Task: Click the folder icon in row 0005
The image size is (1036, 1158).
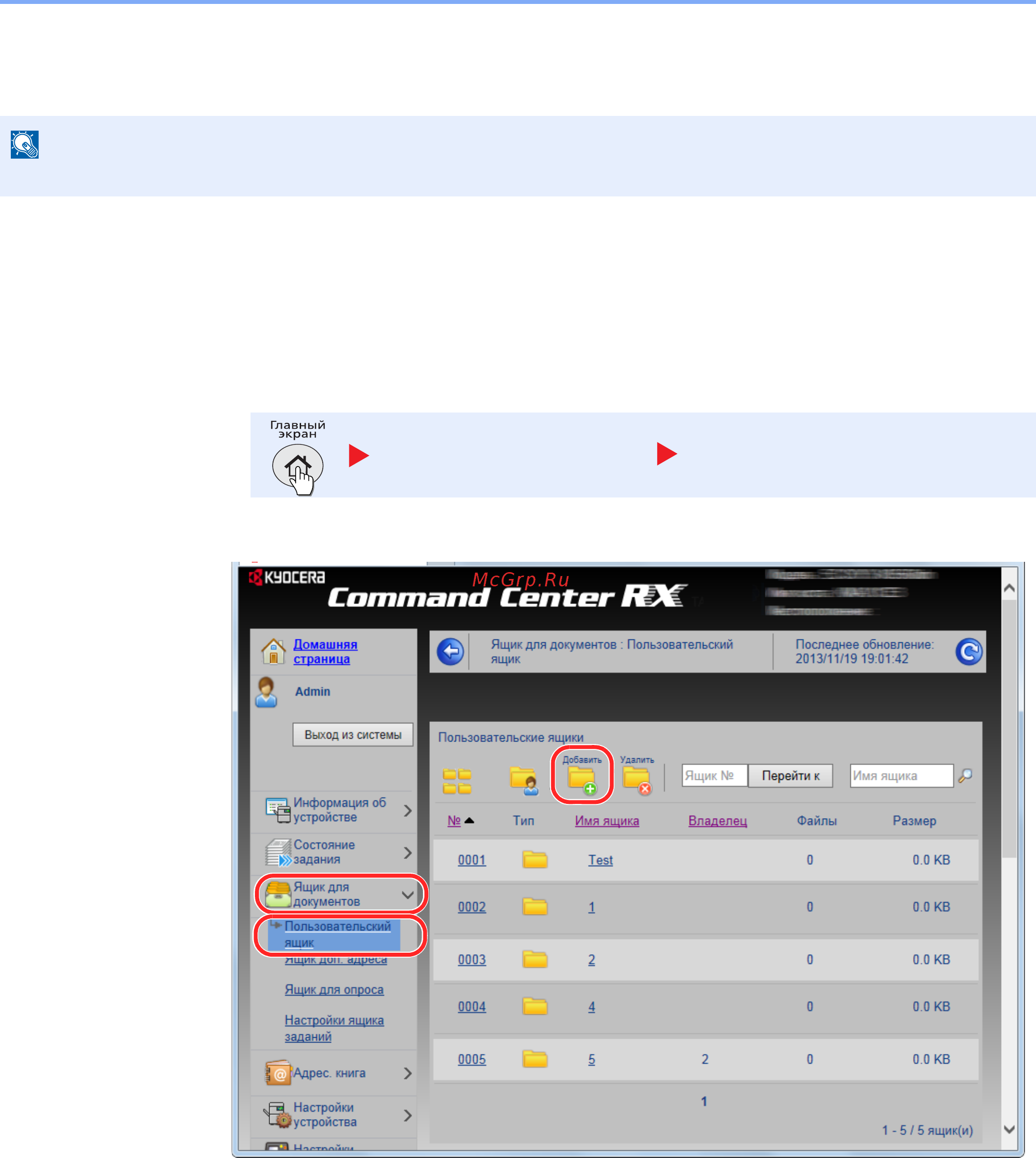Action: [x=535, y=1059]
